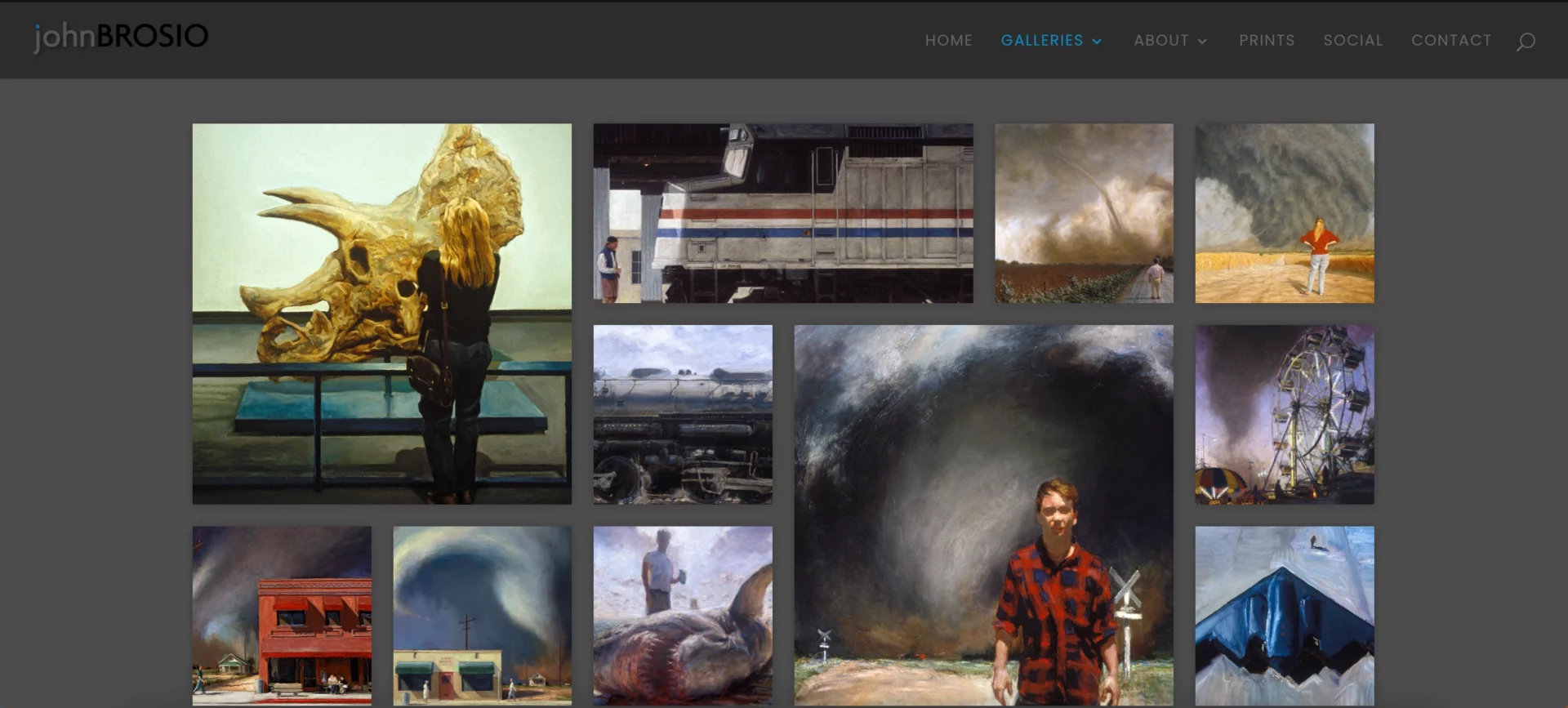1568x708 pixels.
Task: Open the Social link
Action: pos(1352,40)
